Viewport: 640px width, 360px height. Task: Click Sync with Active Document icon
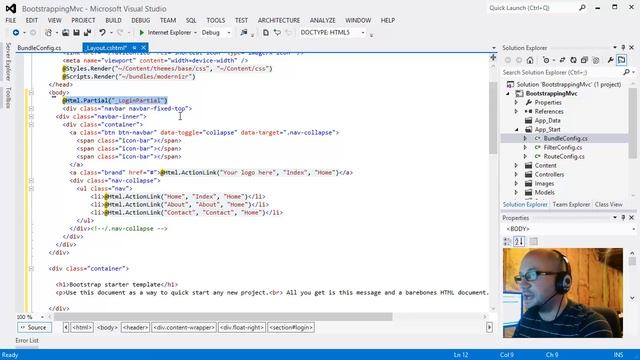click(x=562, y=60)
